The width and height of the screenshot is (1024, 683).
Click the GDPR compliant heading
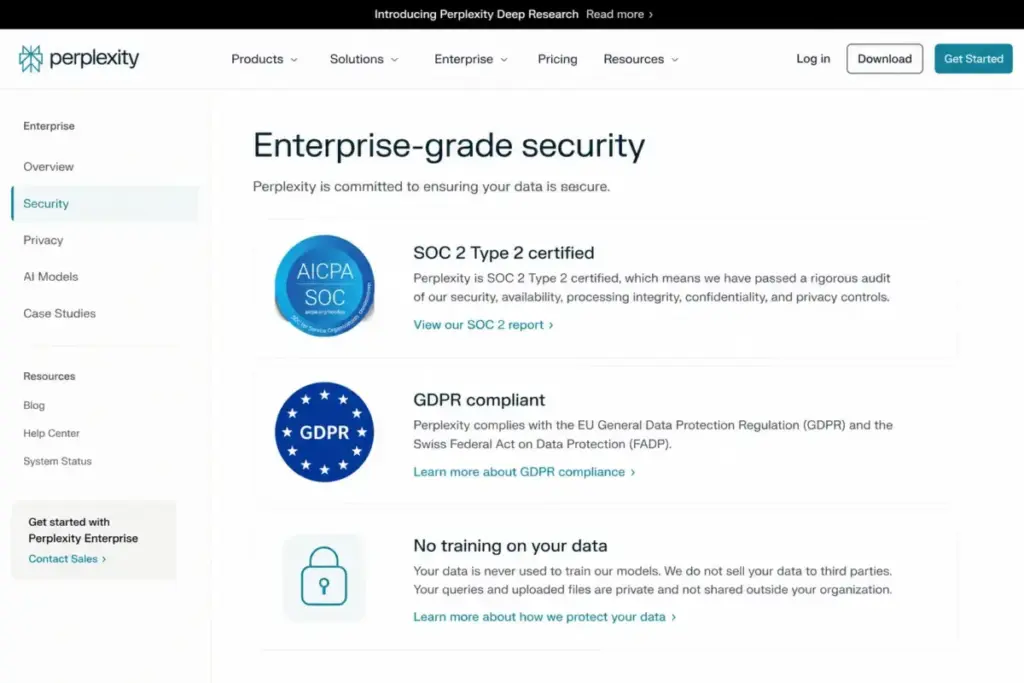click(479, 400)
